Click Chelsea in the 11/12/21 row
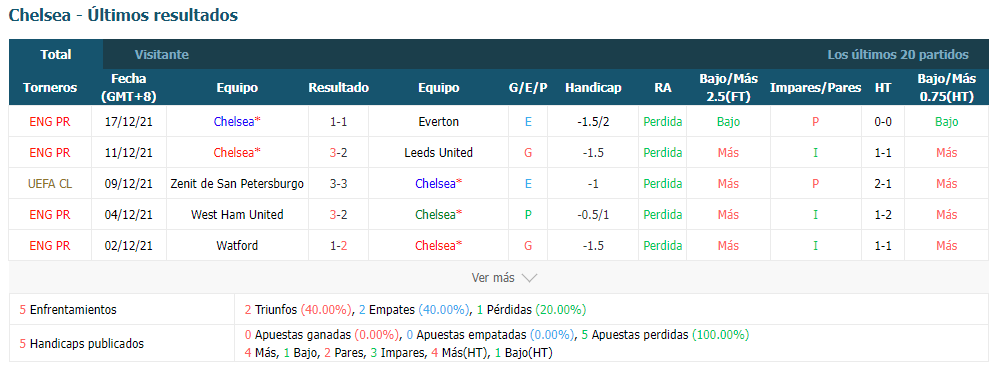The image size is (996, 369). (237, 152)
